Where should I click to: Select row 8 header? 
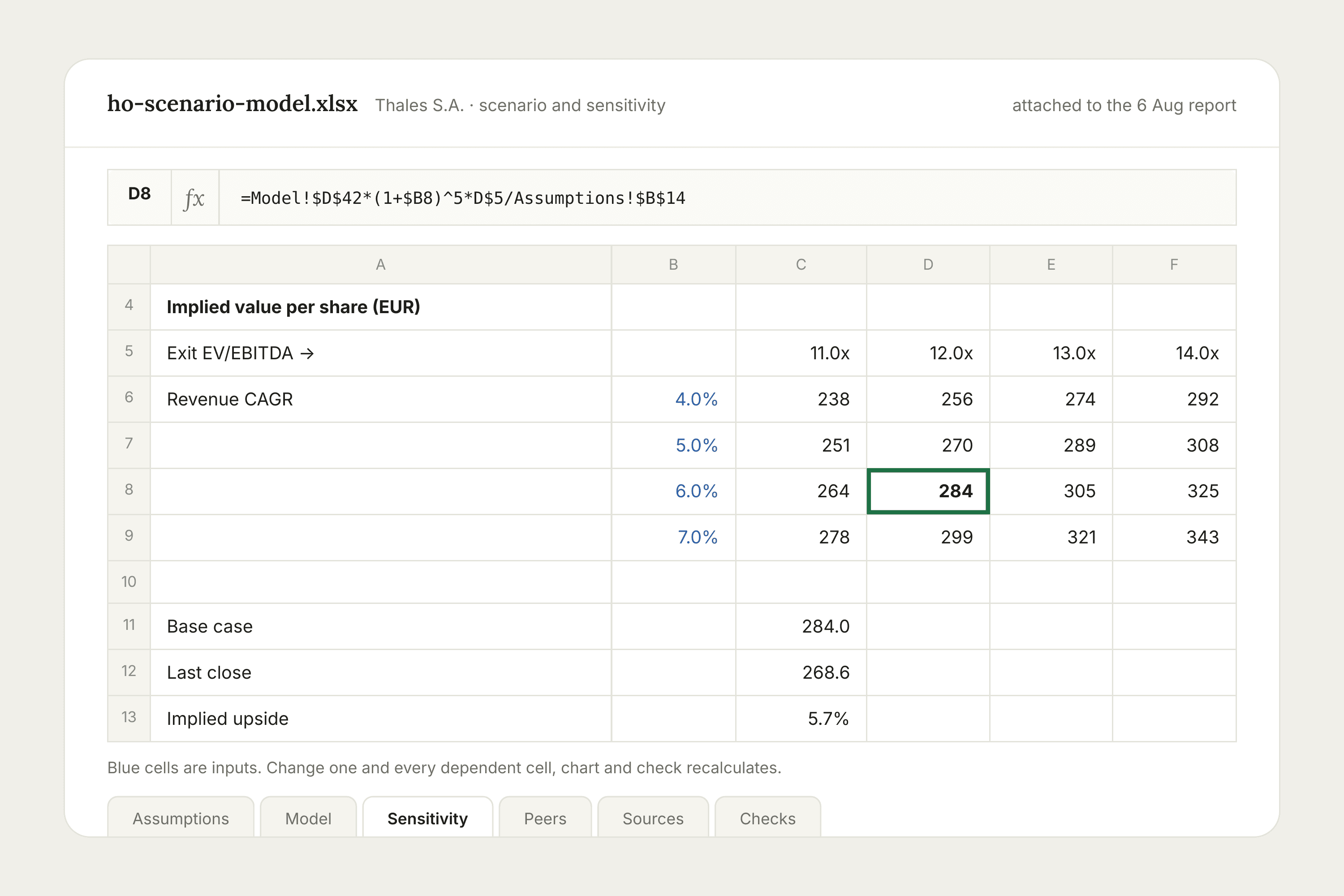tap(129, 491)
